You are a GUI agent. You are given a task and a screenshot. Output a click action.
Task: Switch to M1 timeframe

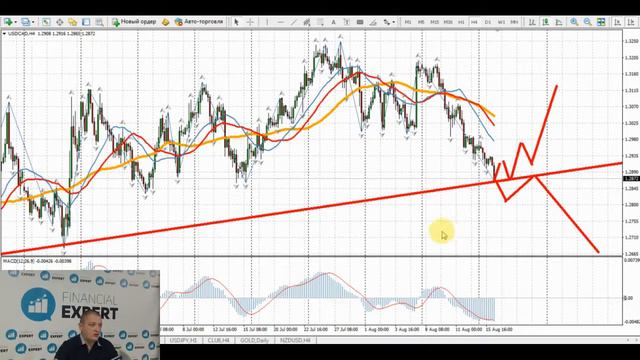pos(407,22)
